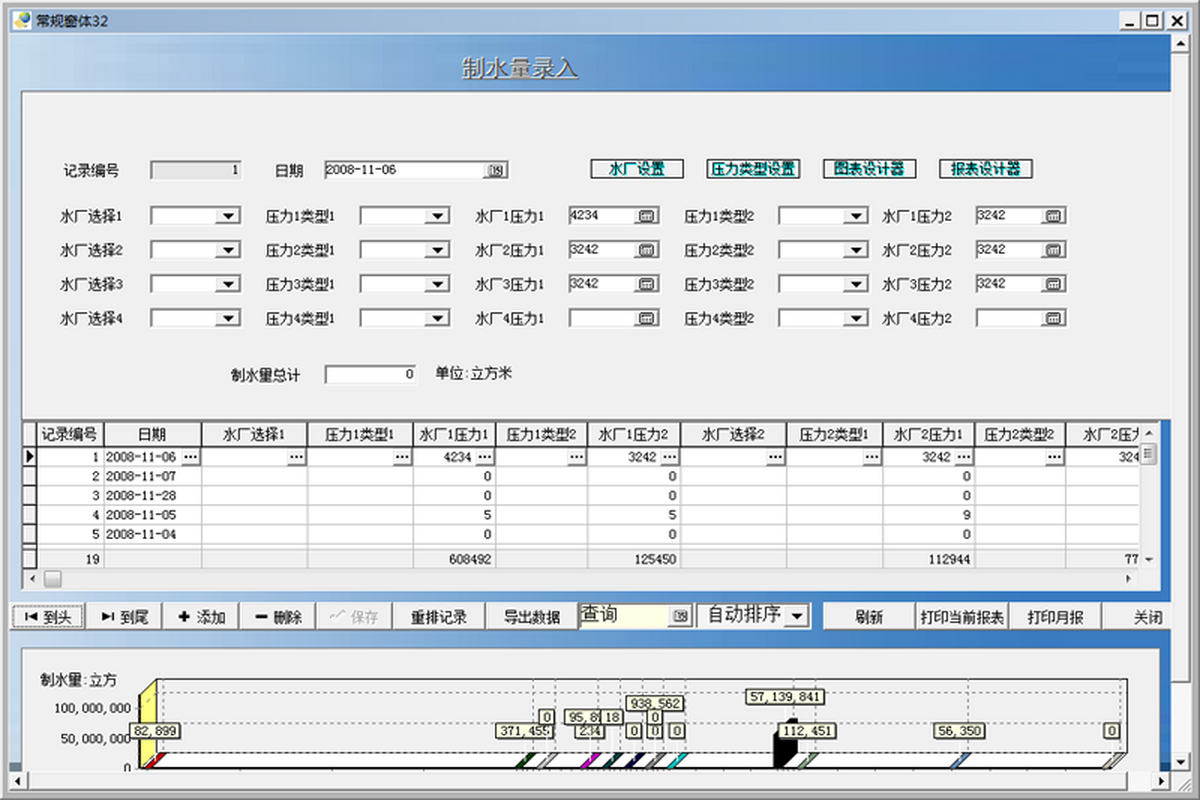
Task: Click the 导出数据 button
Action: pos(530,617)
